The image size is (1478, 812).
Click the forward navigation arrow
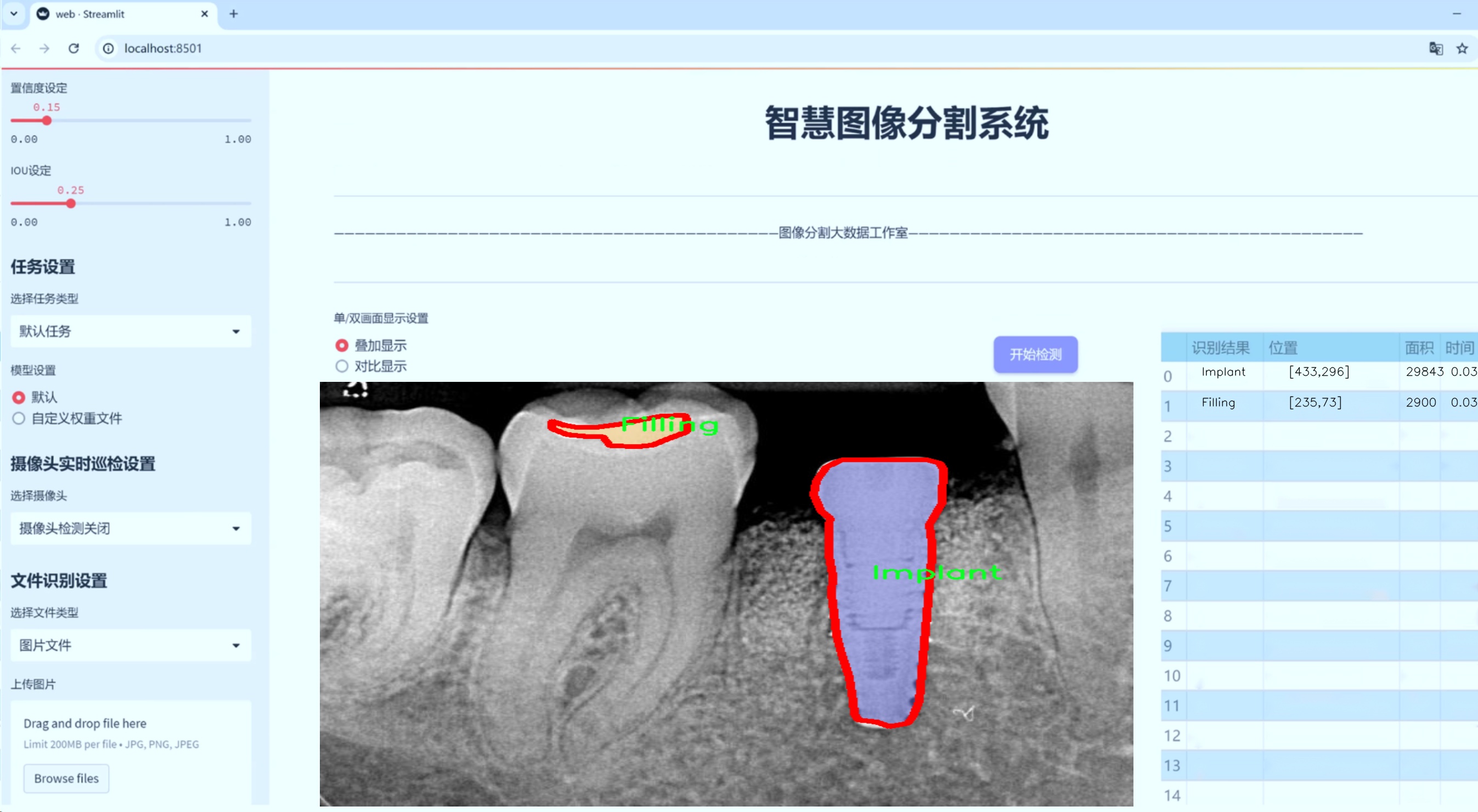click(44, 48)
